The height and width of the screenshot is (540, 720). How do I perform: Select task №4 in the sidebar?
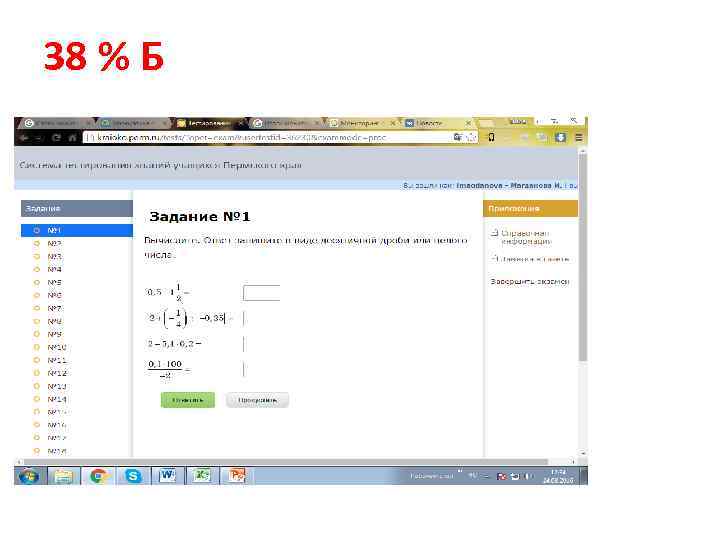coord(55,269)
